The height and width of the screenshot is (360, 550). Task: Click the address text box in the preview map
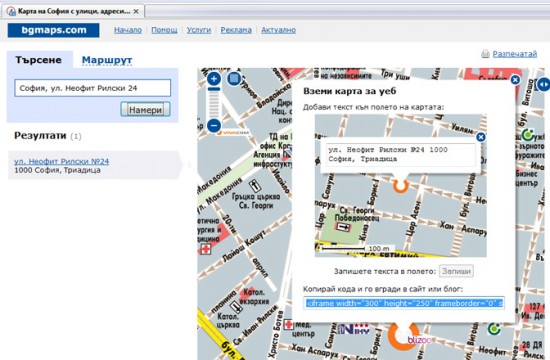click(401, 155)
